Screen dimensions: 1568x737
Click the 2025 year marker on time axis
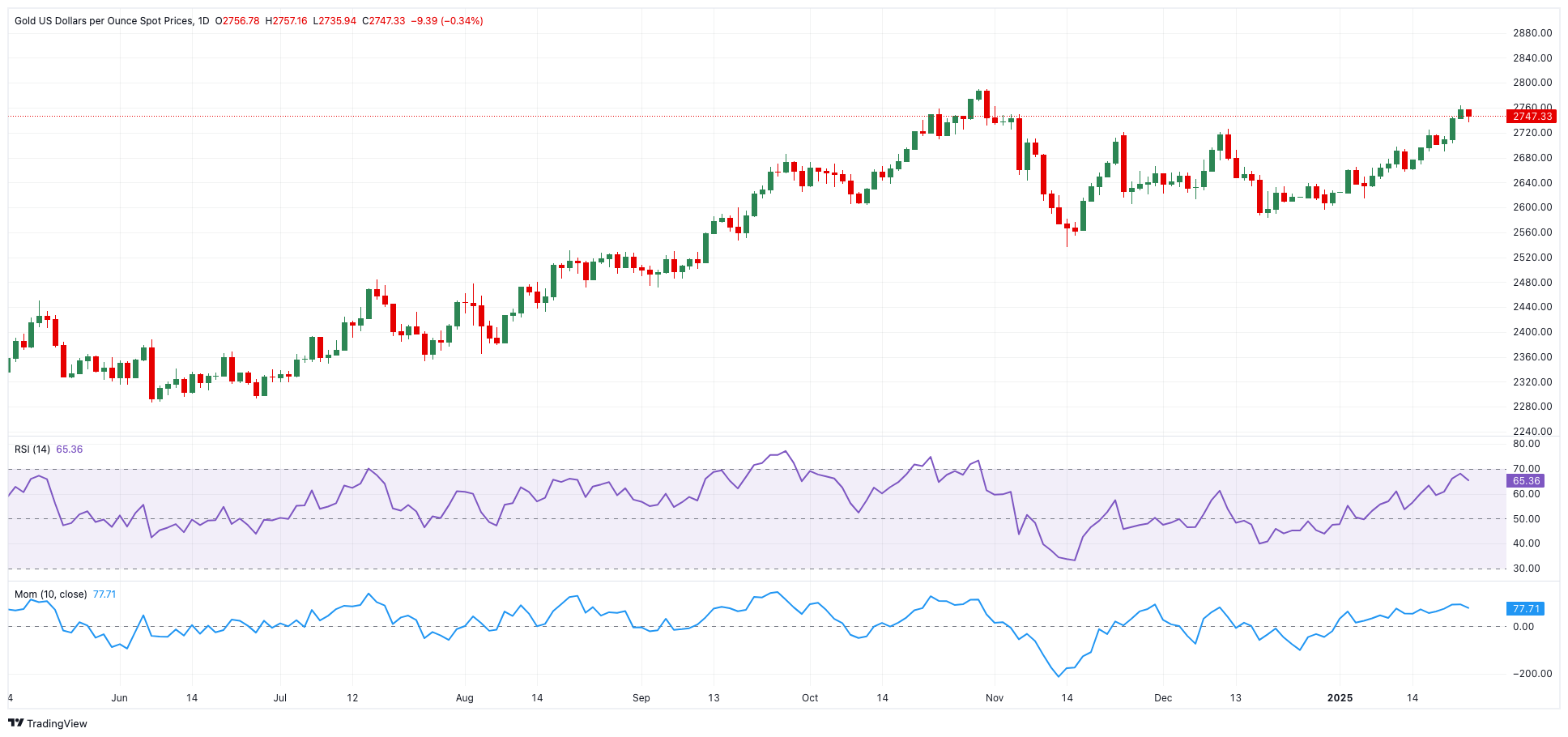pos(1340,698)
